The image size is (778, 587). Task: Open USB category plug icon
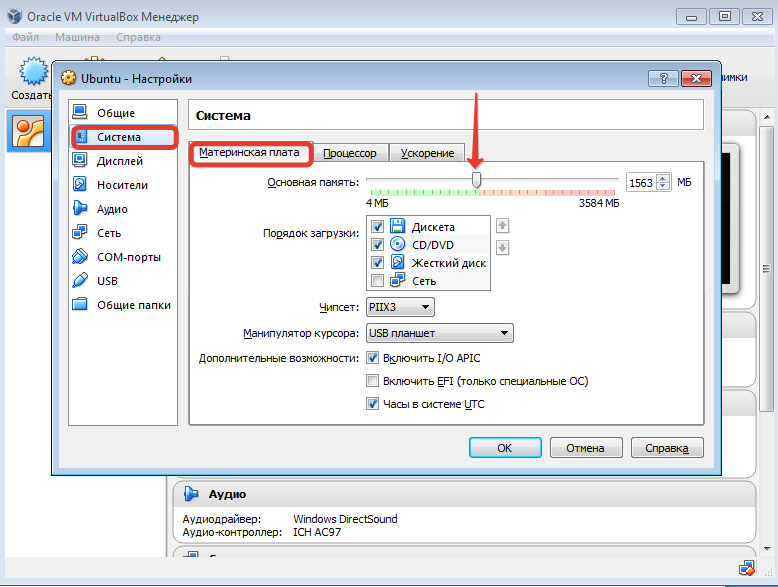pos(80,280)
